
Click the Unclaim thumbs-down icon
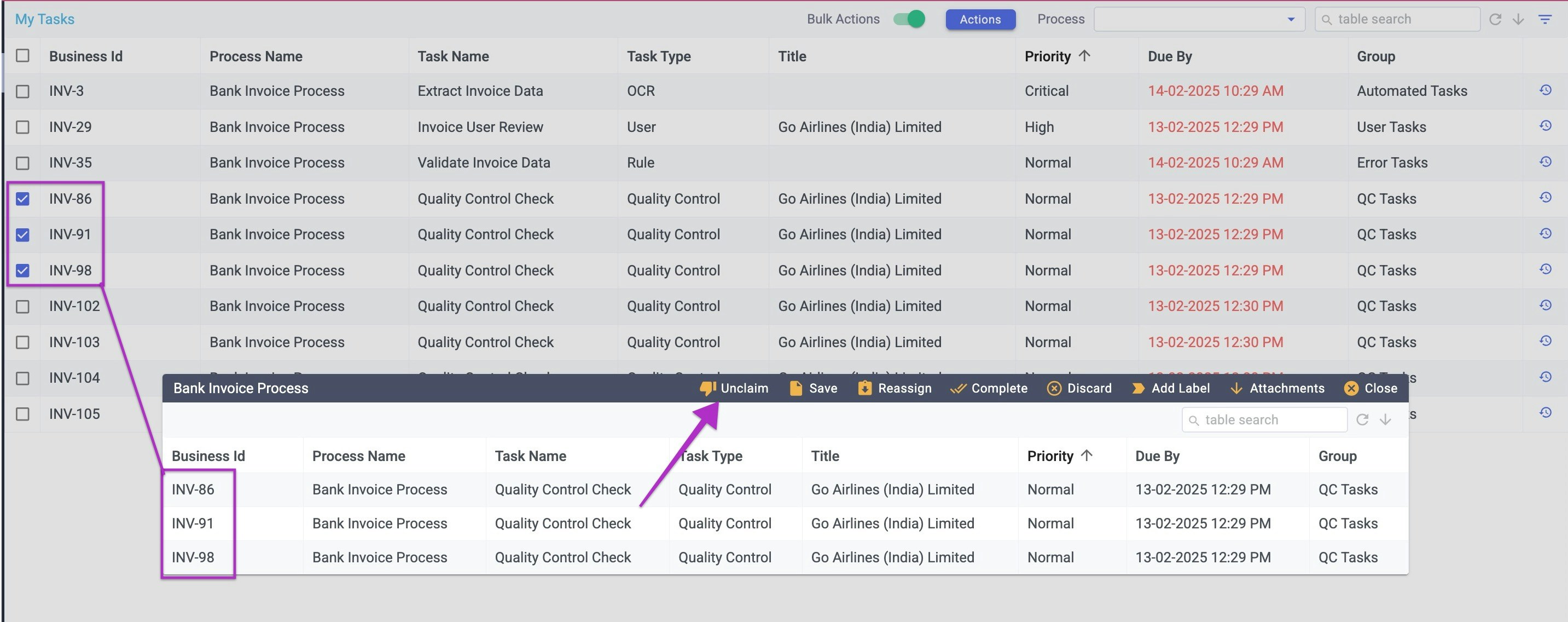(707, 388)
